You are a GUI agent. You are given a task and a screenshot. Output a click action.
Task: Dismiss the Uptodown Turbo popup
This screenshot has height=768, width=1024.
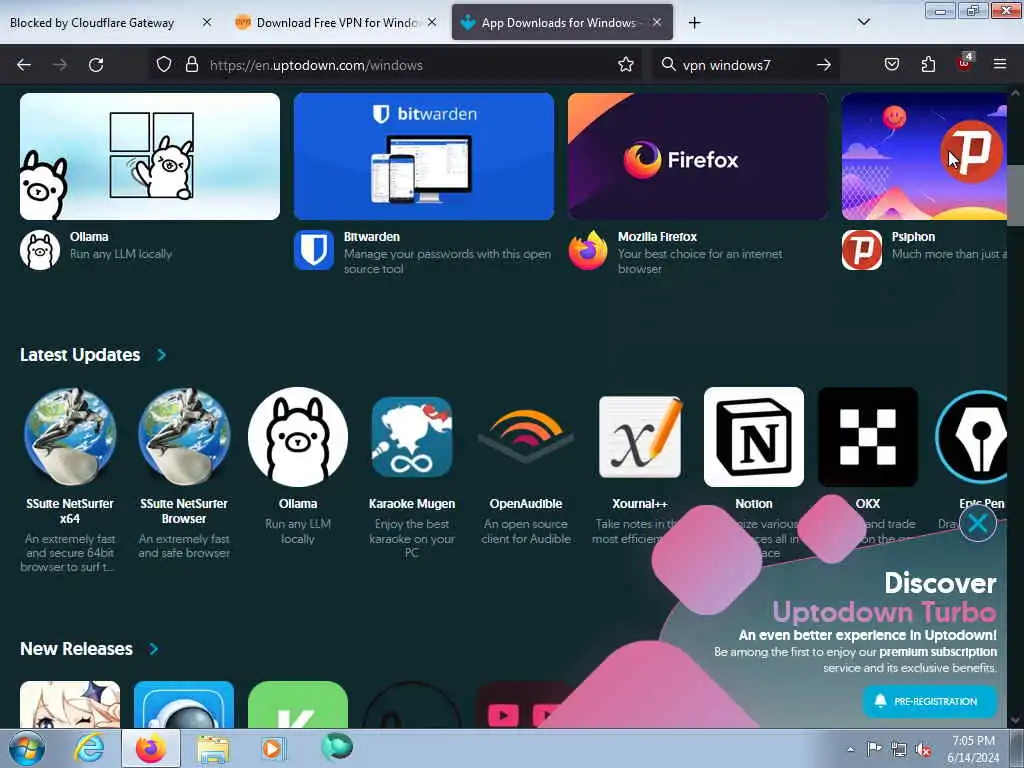978,523
